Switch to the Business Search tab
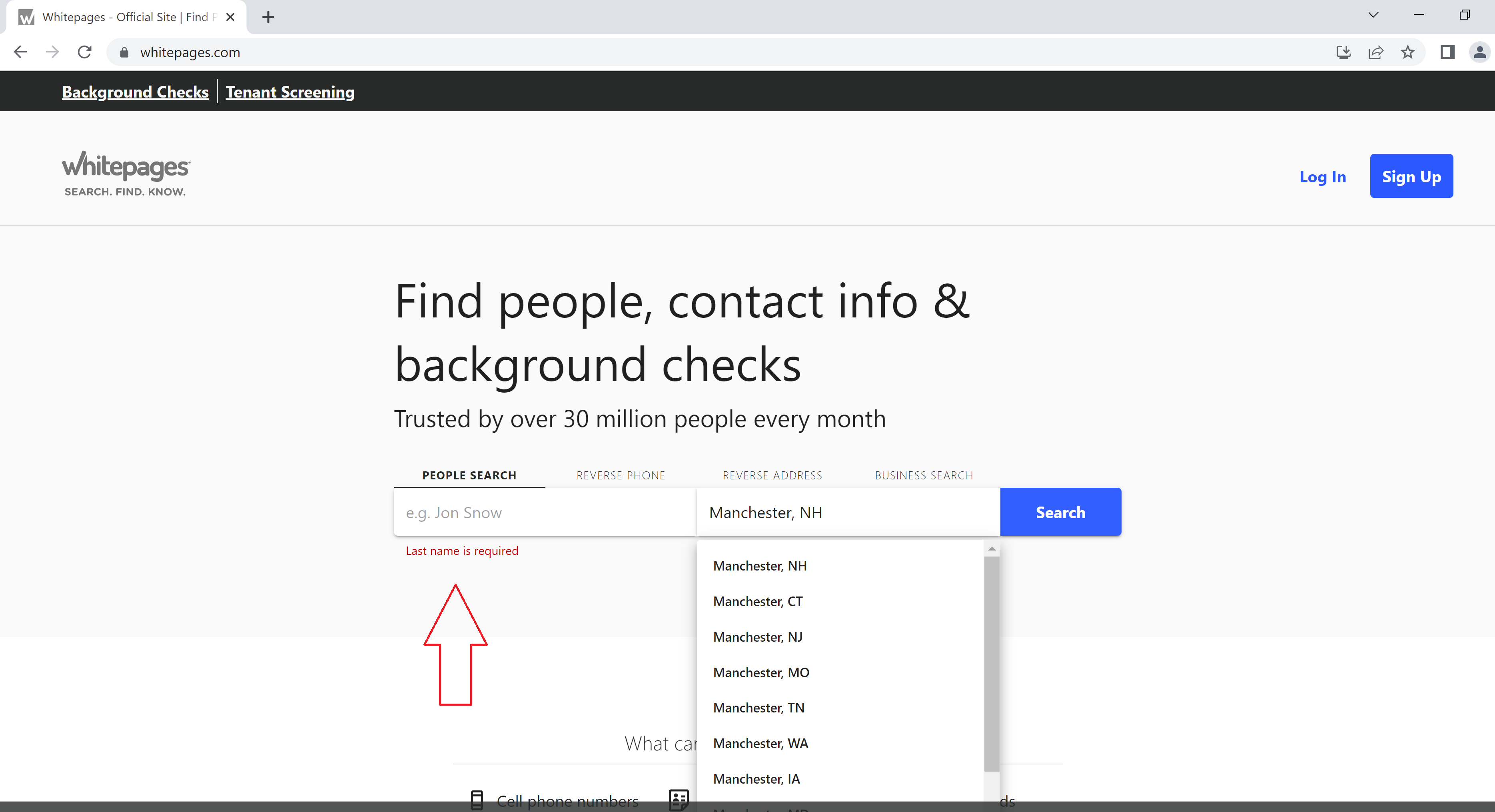This screenshot has height=812, width=1495. pos(924,475)
